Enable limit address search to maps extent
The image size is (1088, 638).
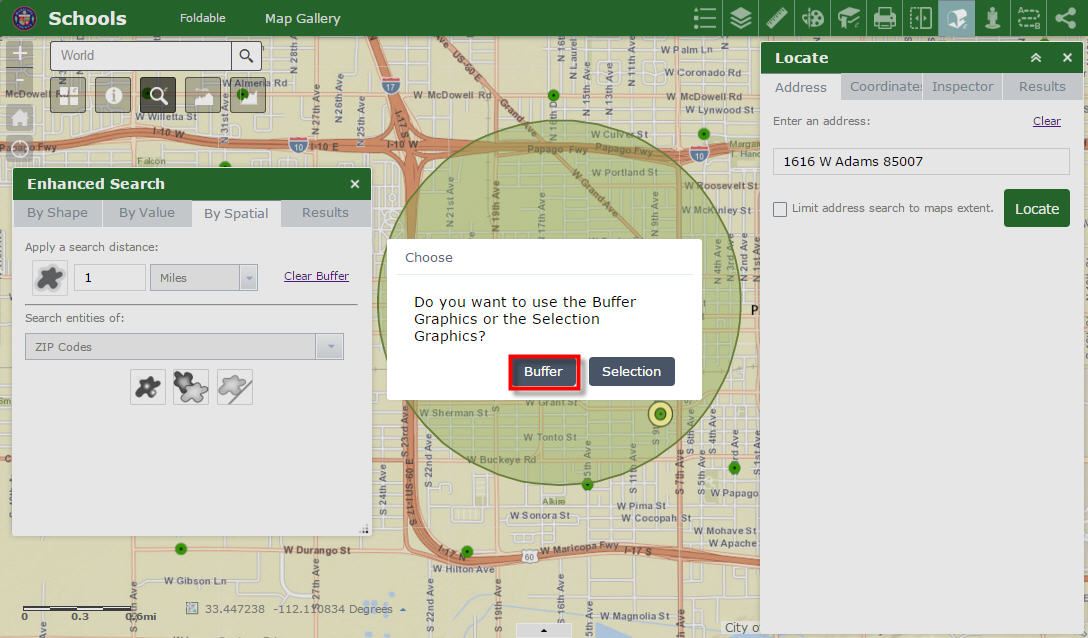(x=780, y=209)
